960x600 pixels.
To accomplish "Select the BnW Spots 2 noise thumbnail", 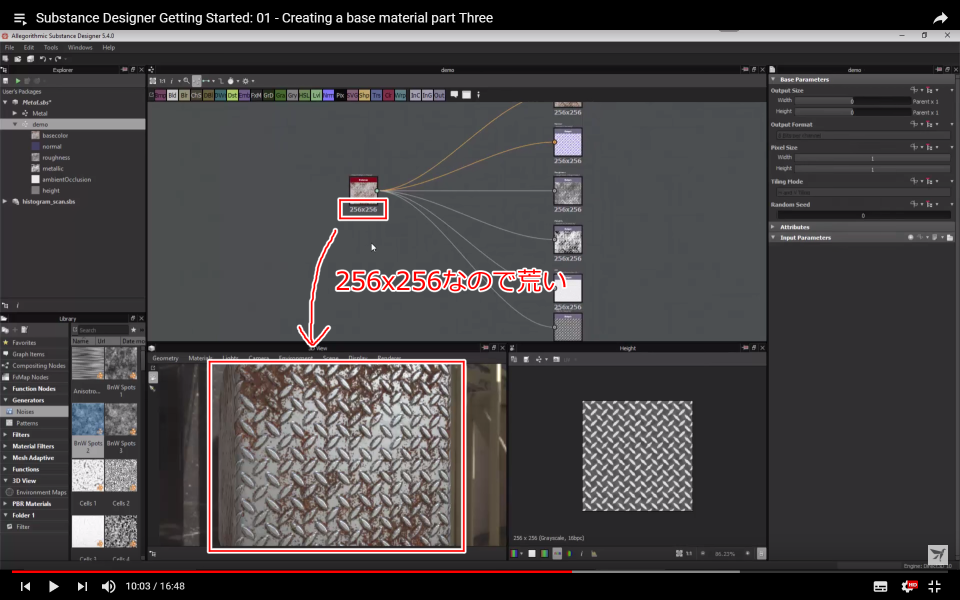I will pos(88,419).
